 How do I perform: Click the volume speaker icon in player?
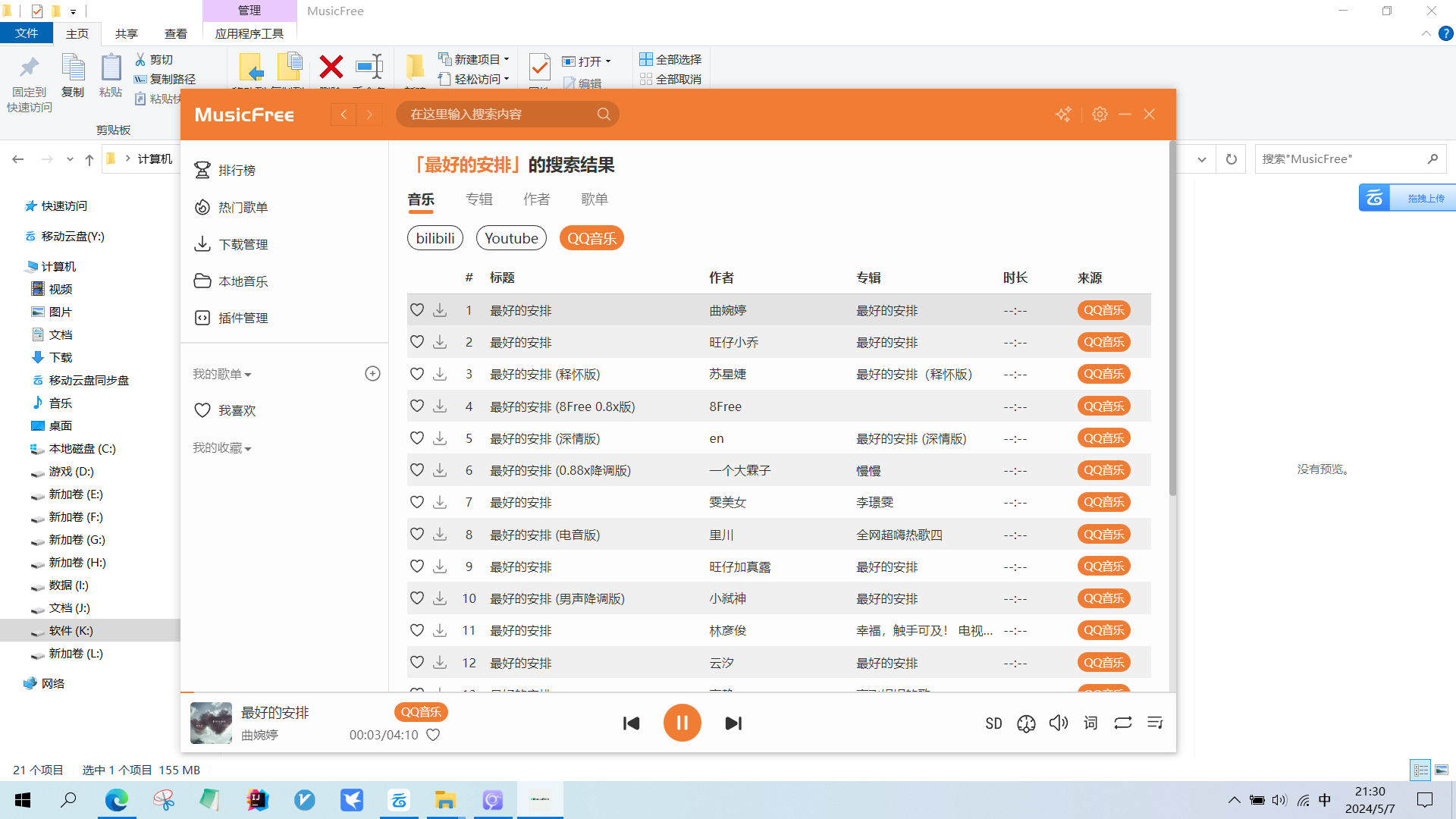click(x=1059, y=723)
